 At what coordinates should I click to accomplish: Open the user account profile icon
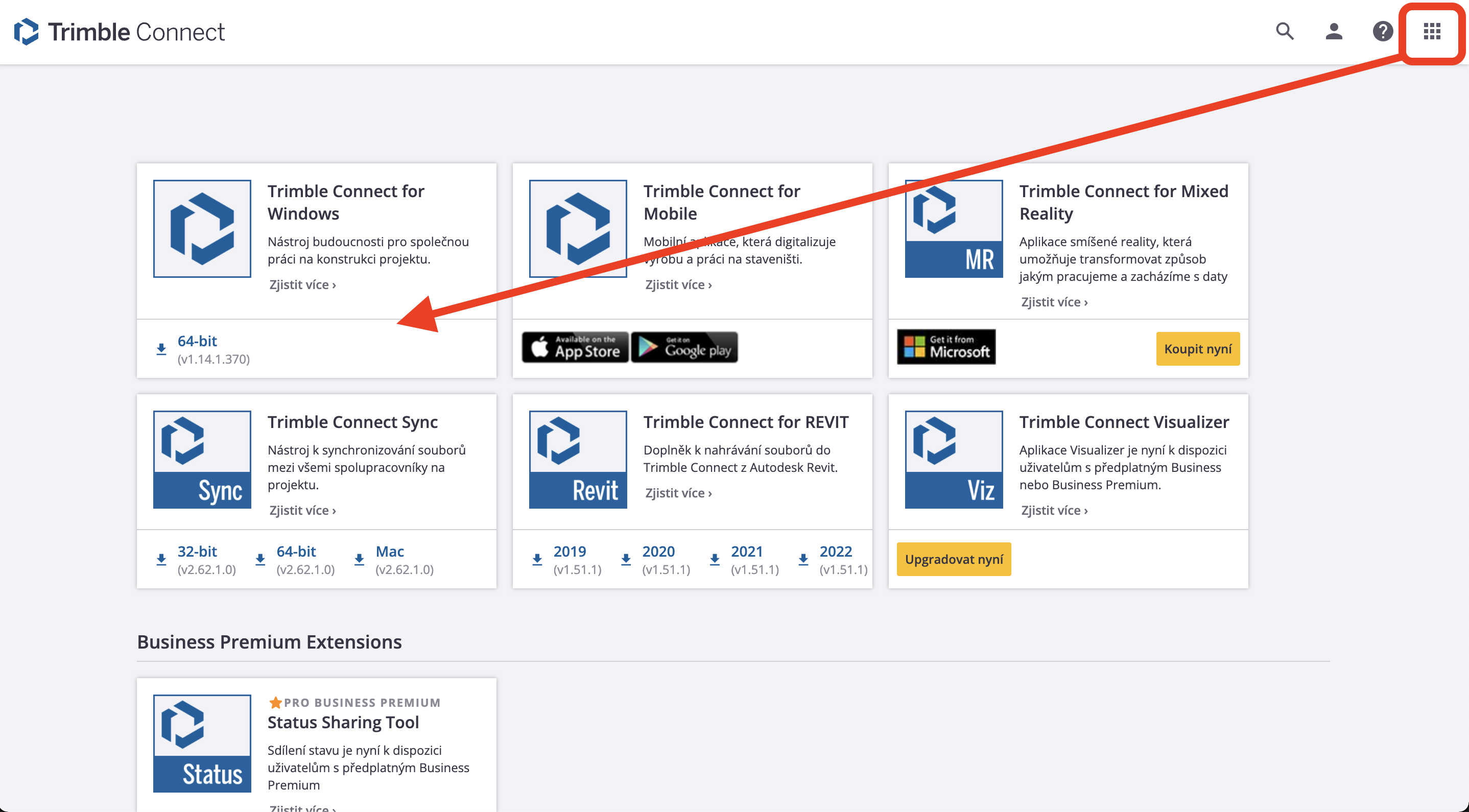click(x=1333, y=31)
